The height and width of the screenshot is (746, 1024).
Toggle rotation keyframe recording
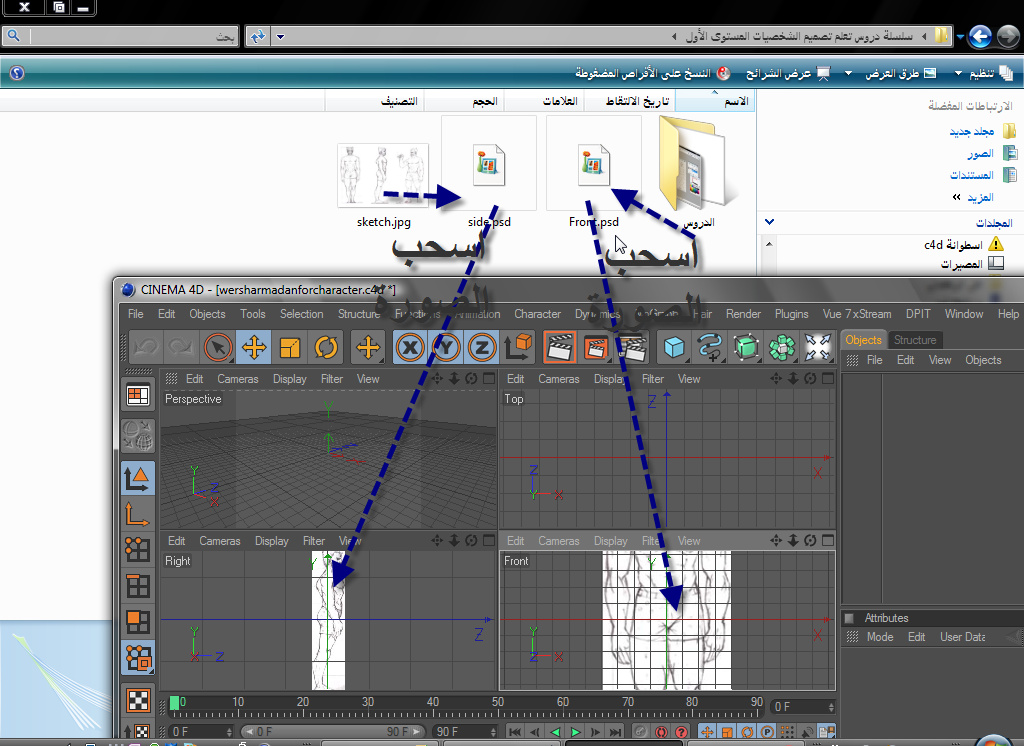click(747, 732)
